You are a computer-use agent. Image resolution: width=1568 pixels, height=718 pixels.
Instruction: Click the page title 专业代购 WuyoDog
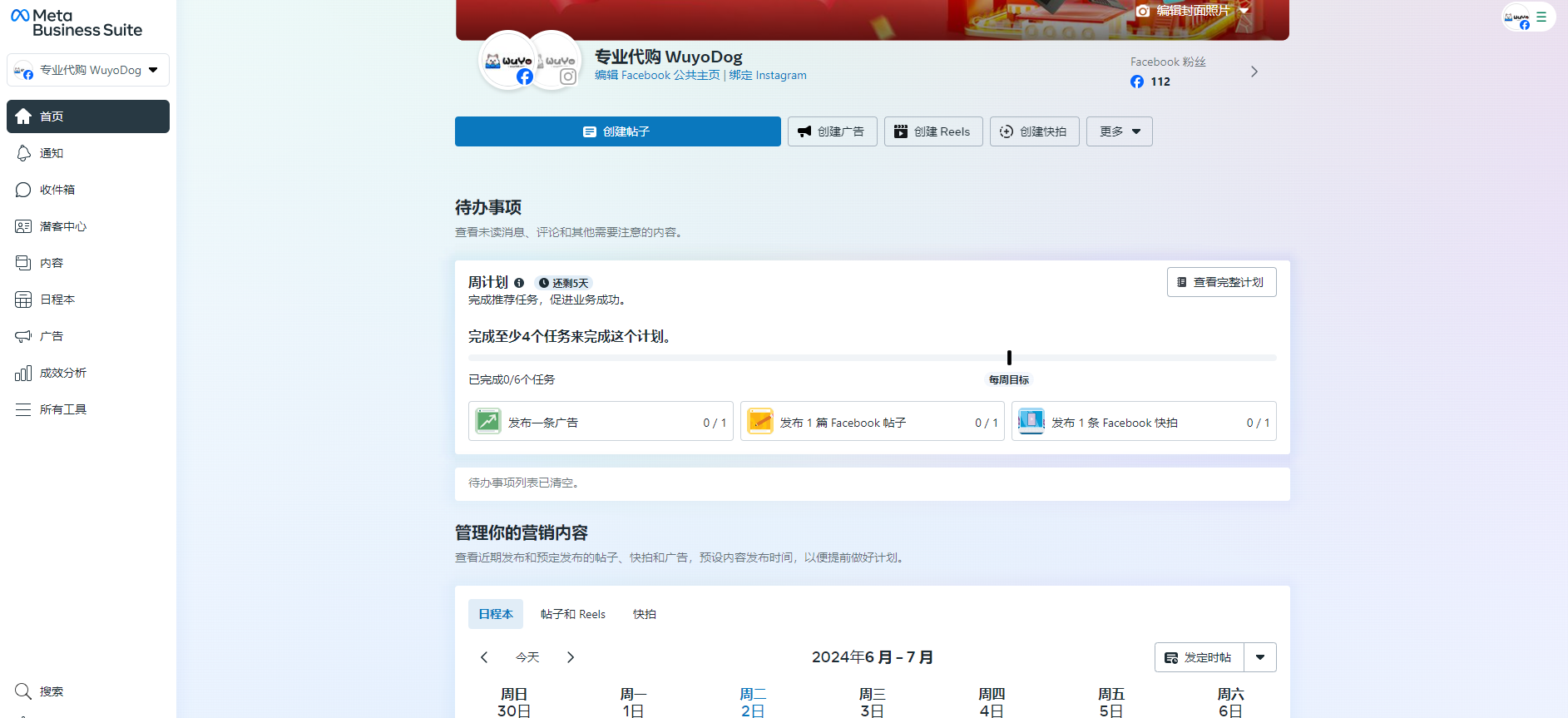[669, 57]
